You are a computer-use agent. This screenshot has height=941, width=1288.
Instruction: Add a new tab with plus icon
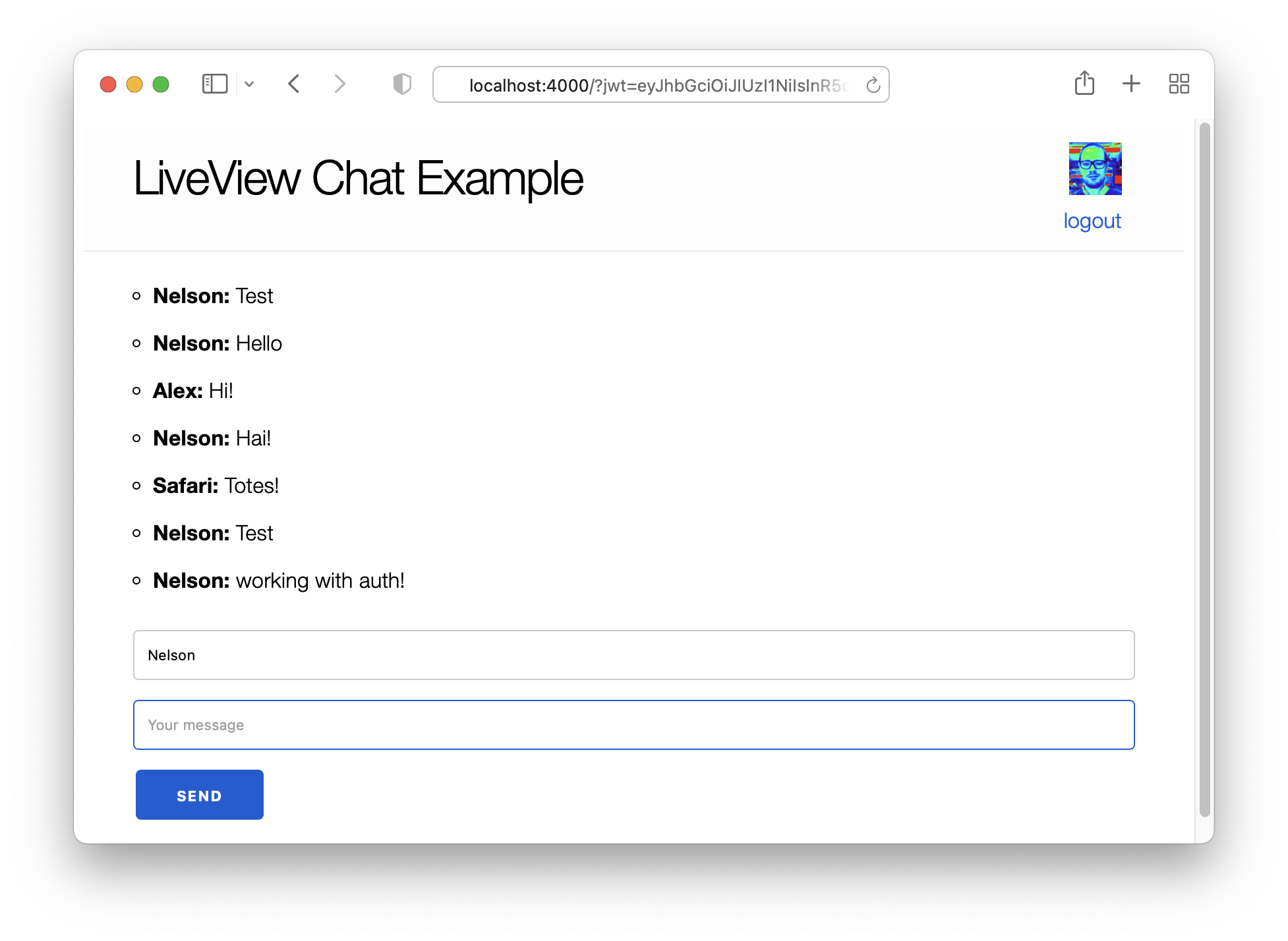1131,84
